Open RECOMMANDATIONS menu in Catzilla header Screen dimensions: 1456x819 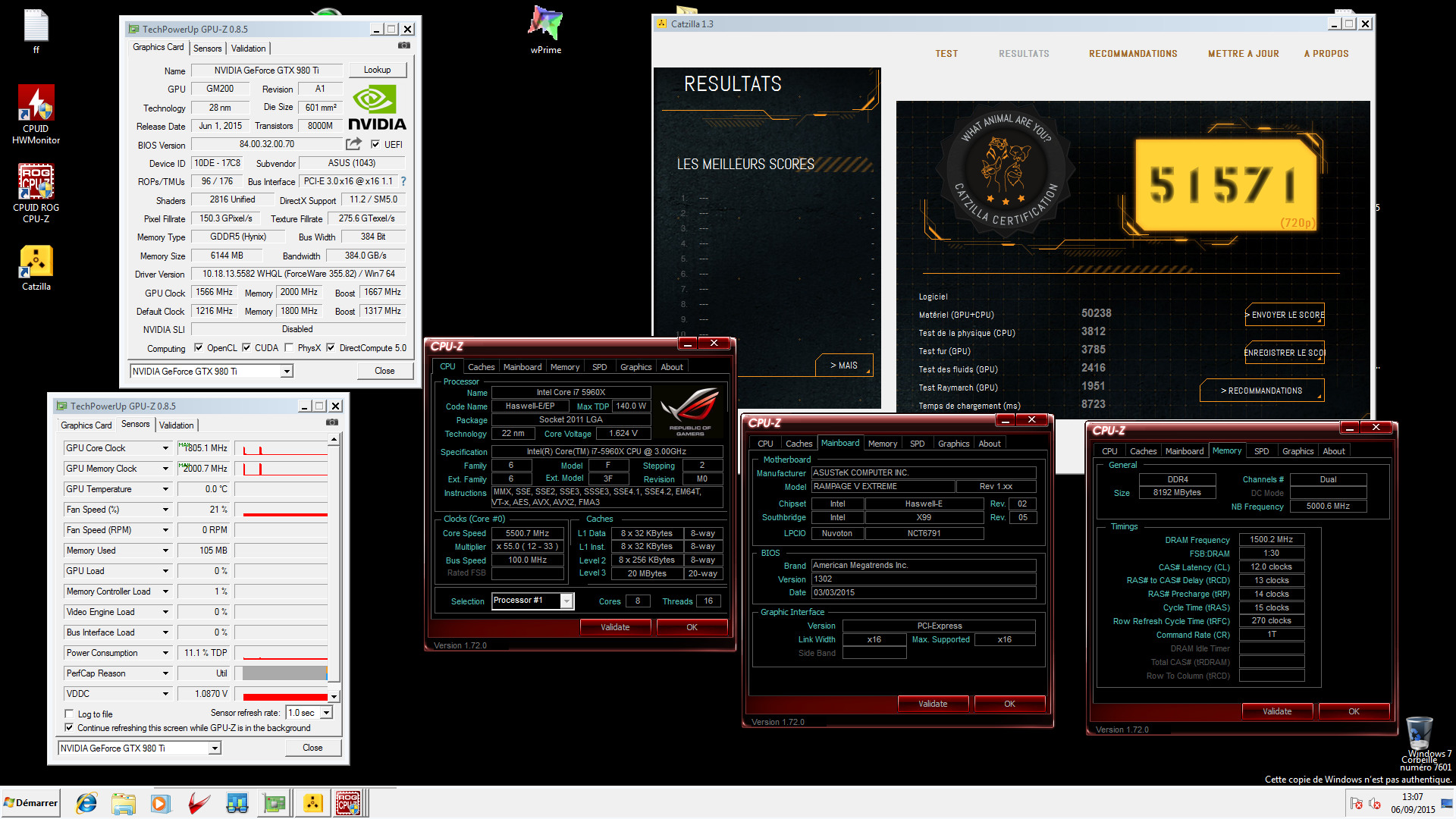point(1133,54)
